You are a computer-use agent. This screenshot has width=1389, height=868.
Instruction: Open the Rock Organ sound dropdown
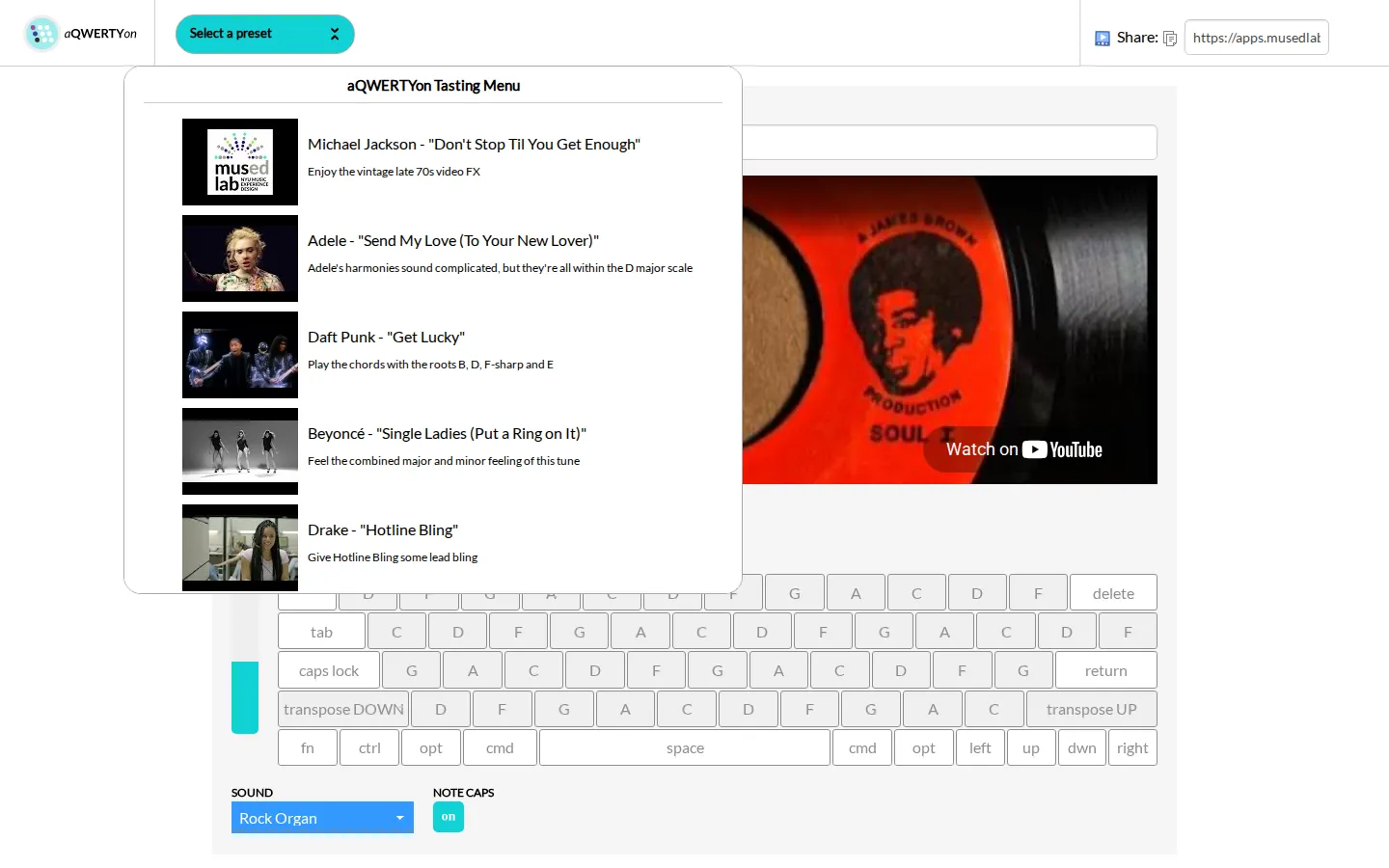pyautogui.click(x=322, y=818)
